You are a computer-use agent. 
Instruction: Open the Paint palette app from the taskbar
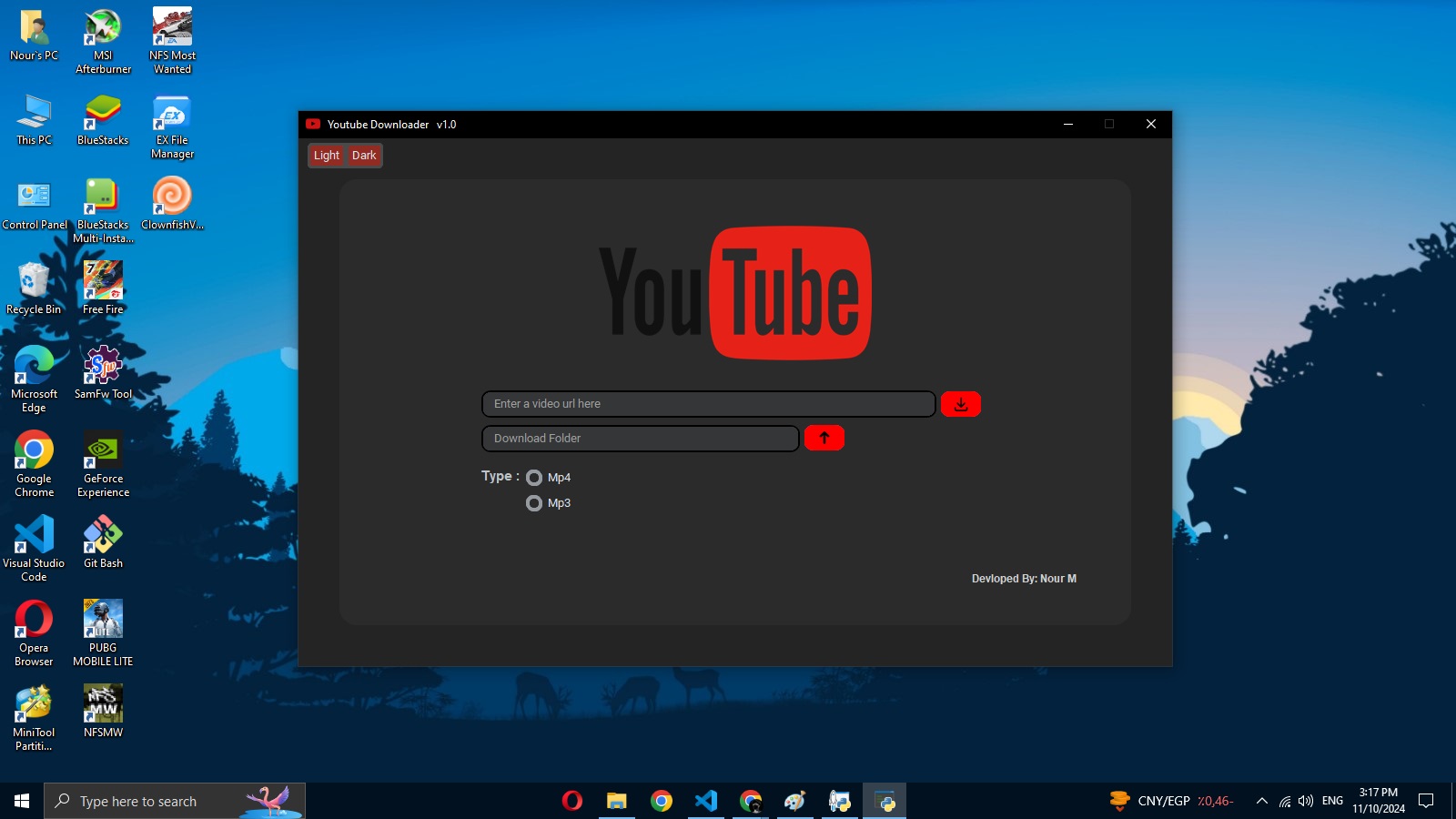pos(795,801)
